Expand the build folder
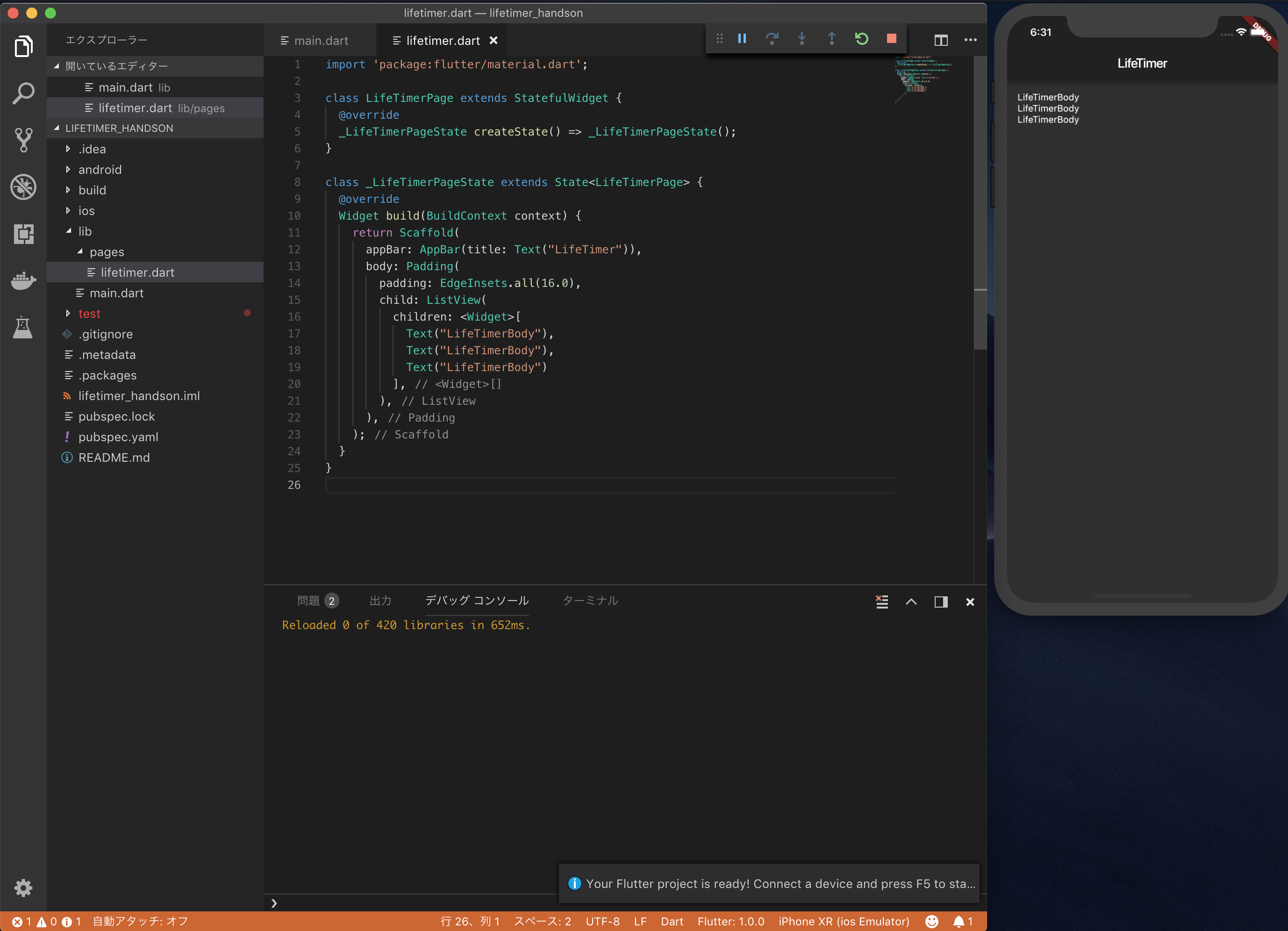 tap(155, 190)
